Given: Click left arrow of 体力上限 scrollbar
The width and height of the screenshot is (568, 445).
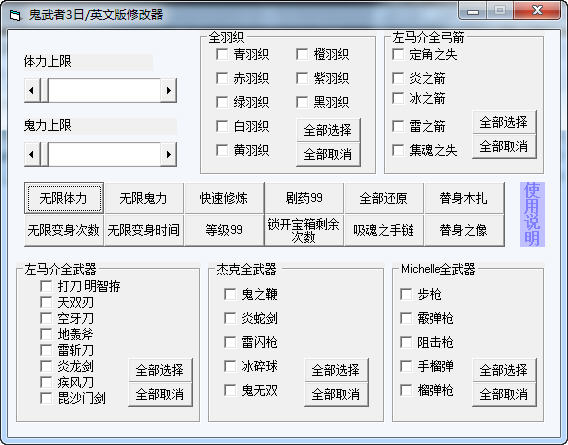Looking at the screenshot, I should point(32,90).
